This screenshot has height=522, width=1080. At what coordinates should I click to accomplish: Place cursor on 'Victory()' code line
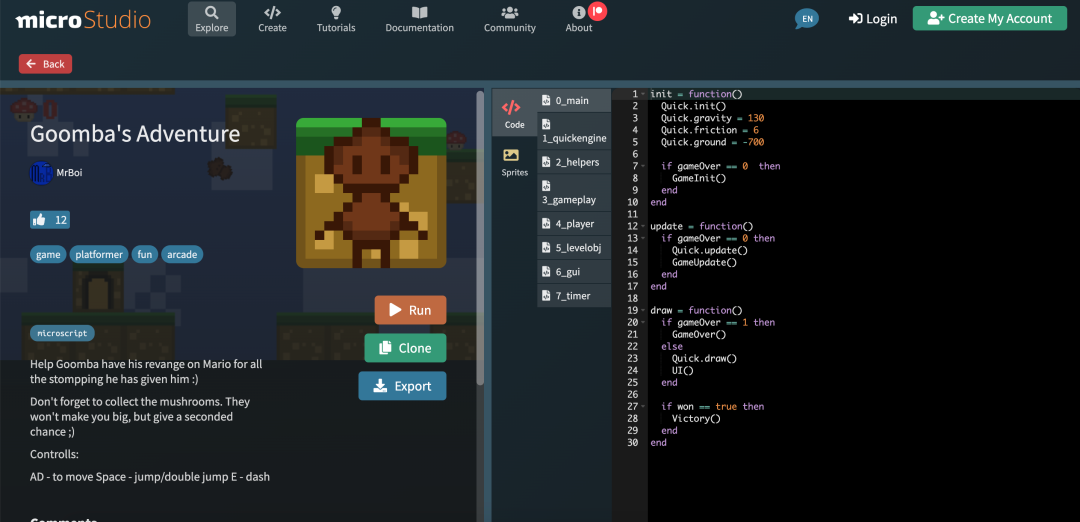point(696,418)
